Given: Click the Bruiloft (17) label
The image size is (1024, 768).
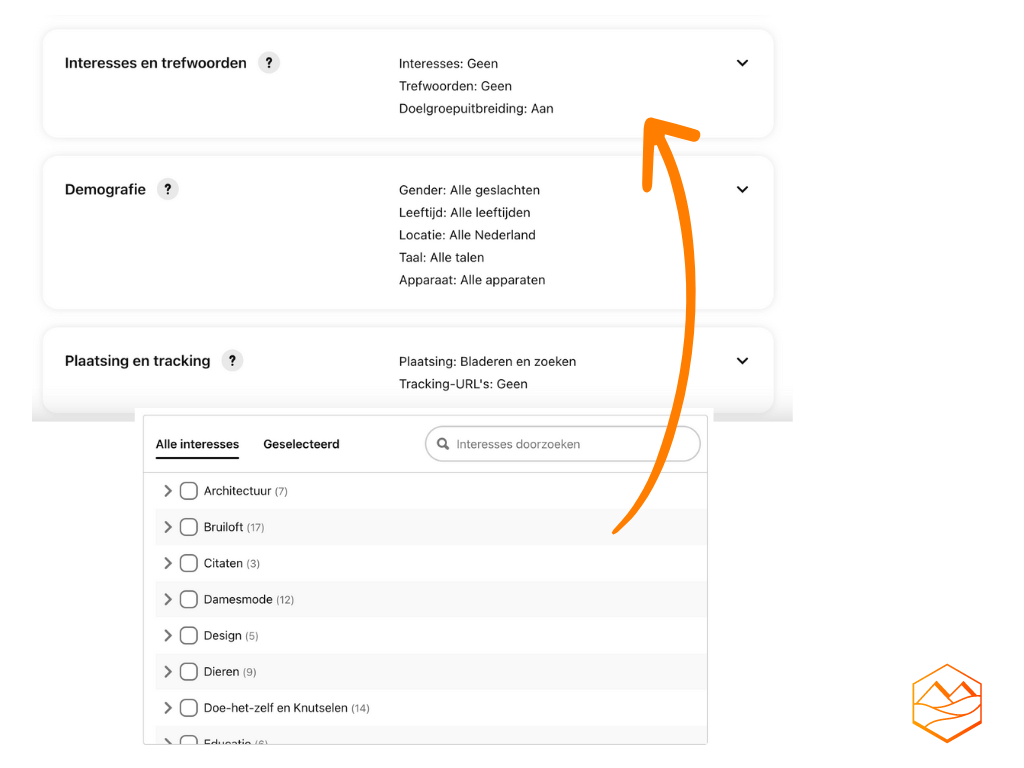Looking at the screenshot, I should point(234,527).
